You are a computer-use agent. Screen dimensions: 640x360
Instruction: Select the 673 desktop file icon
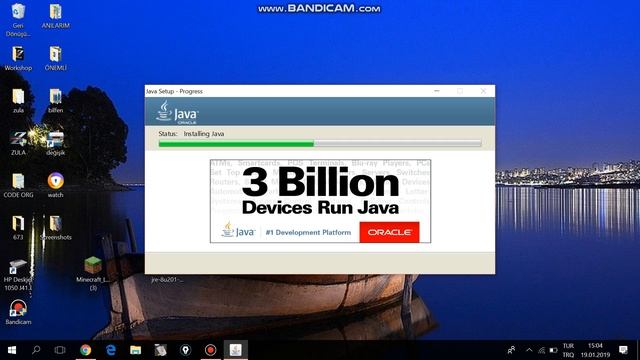(x=18, y=228)
